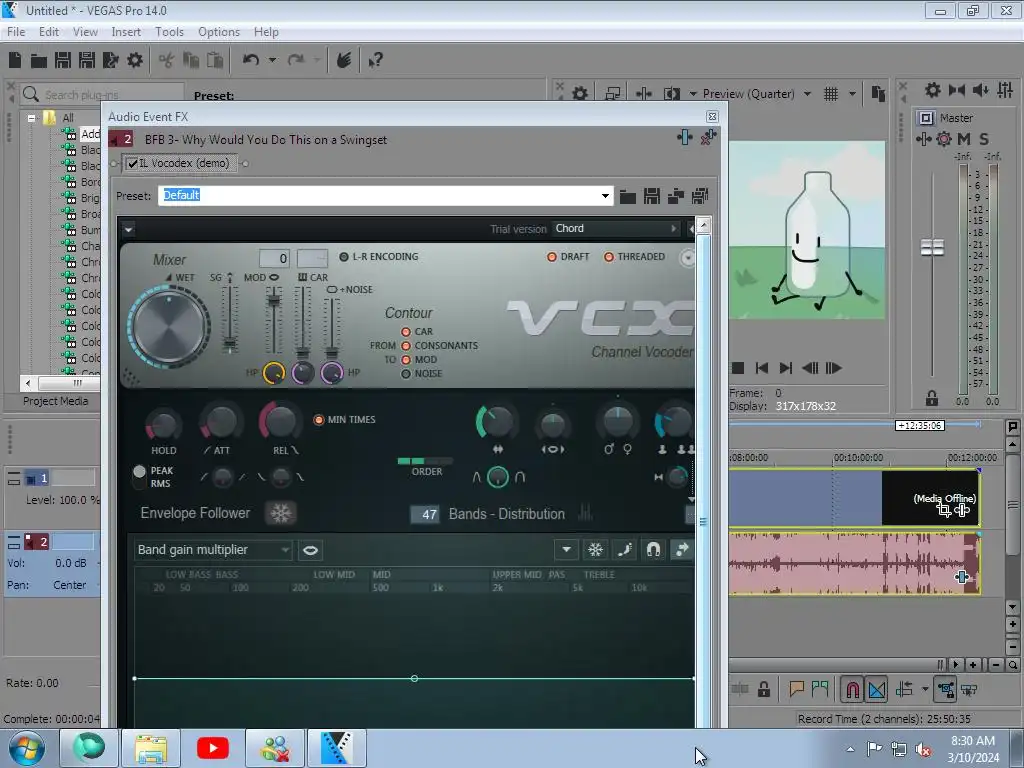Click the Master FX icon in mixer
Screen dimensions: 1024x768
point(923,139)
